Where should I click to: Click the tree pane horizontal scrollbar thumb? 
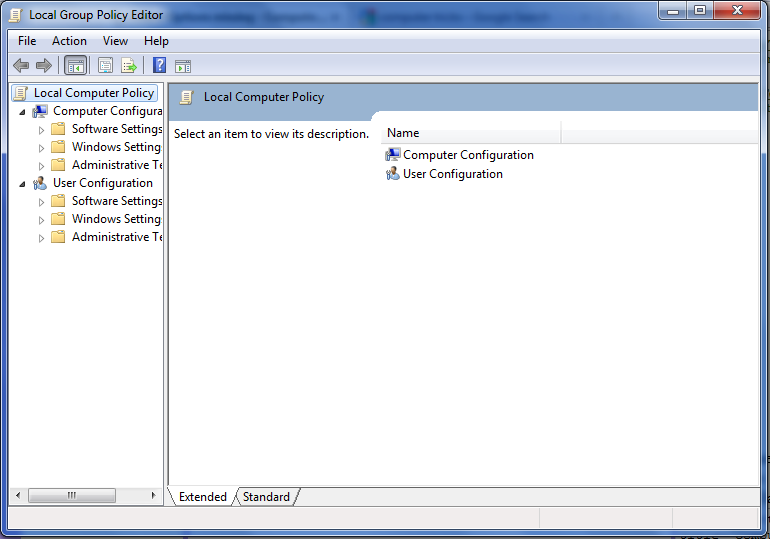(x=72, y=495)
